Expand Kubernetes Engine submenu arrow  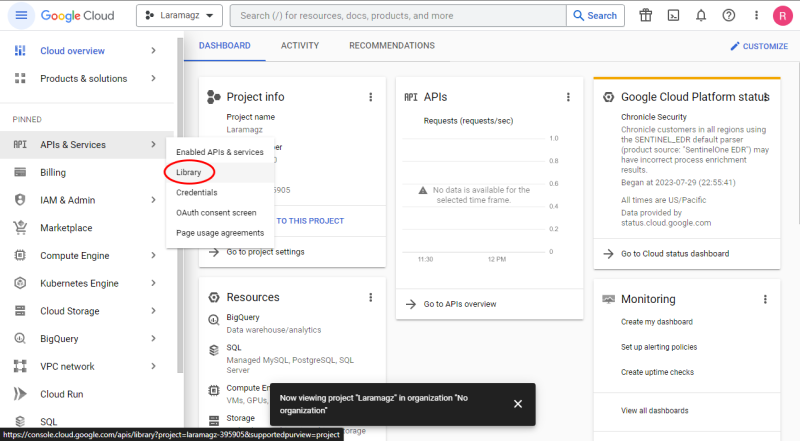(x=154, y=283)
